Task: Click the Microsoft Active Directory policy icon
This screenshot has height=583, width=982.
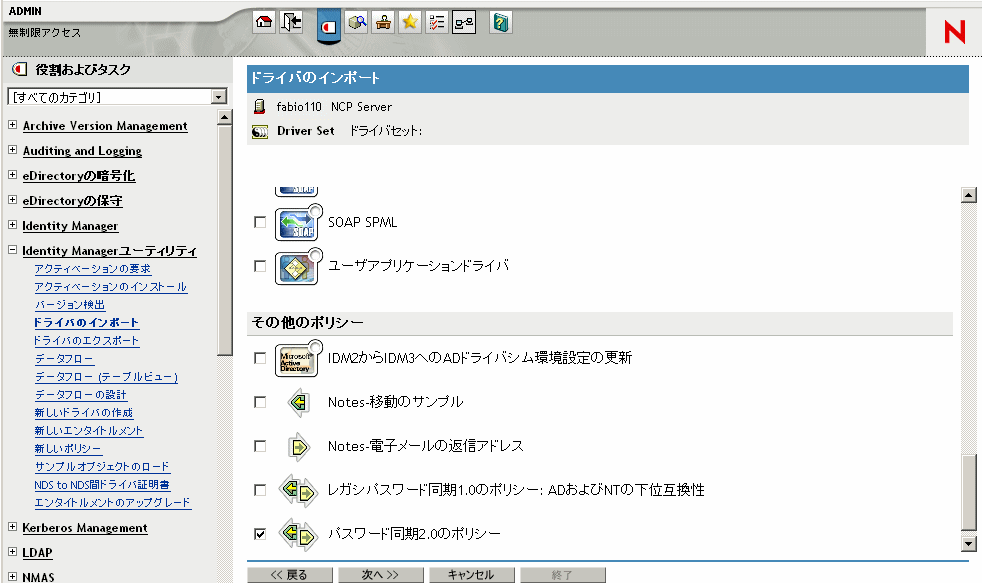Action: pos(298,358)
